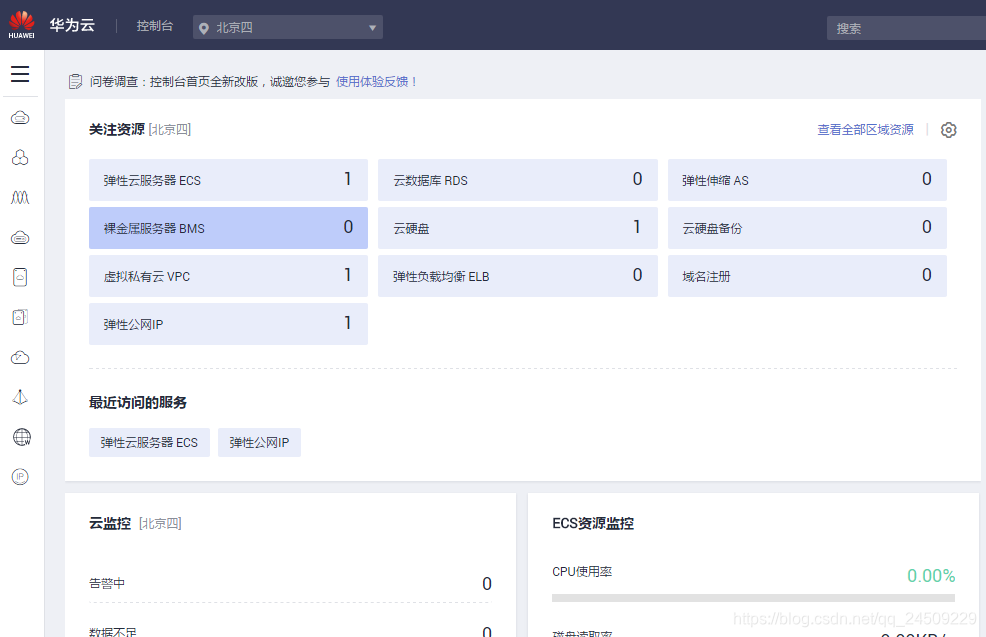
Task: Click the ECS资源监控 panel heading
Action: [x=593, y=523]
